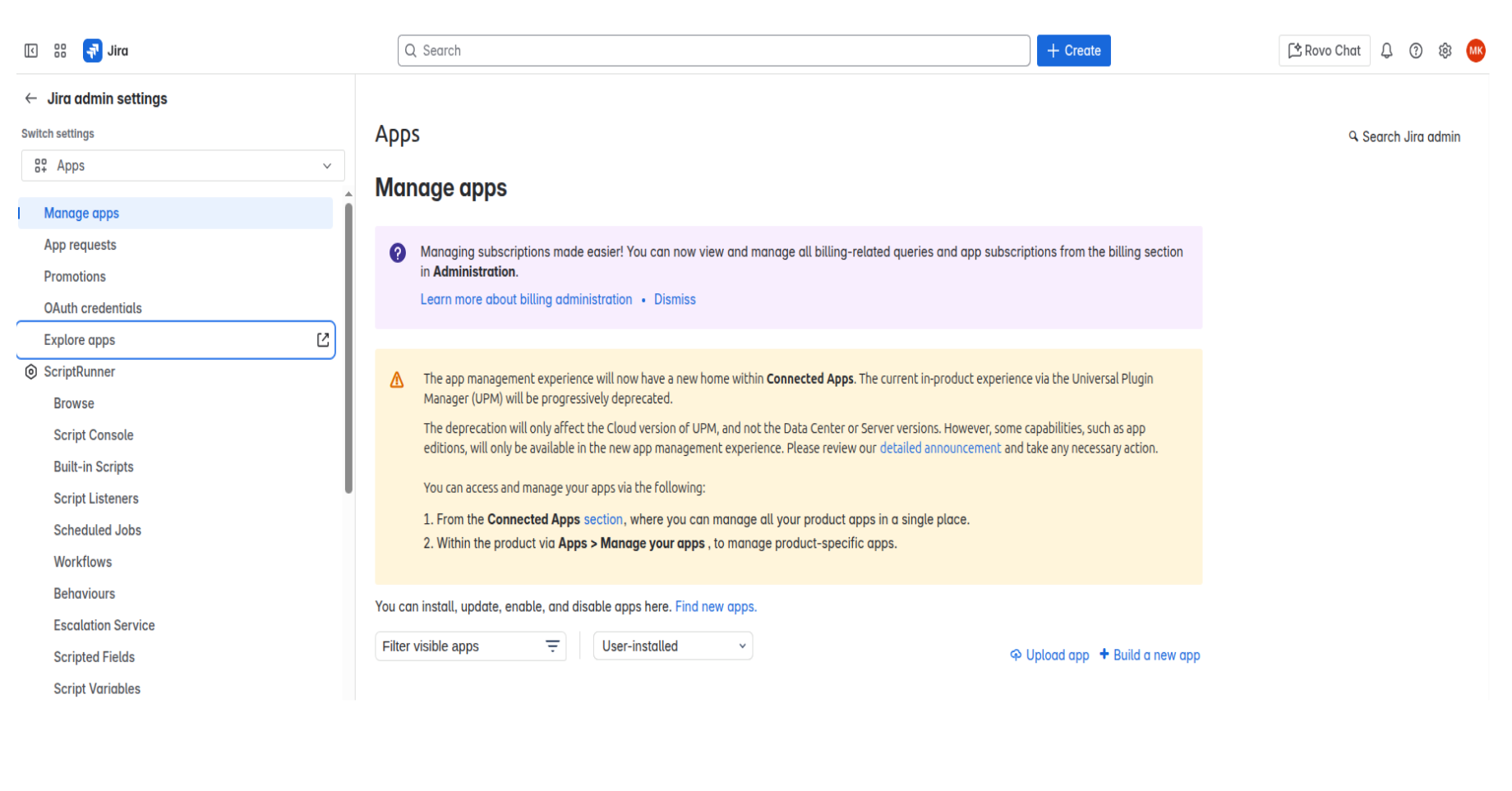Open the settings gear icon
This screenshot has width=1512, height=791.
coord(1445,51)
